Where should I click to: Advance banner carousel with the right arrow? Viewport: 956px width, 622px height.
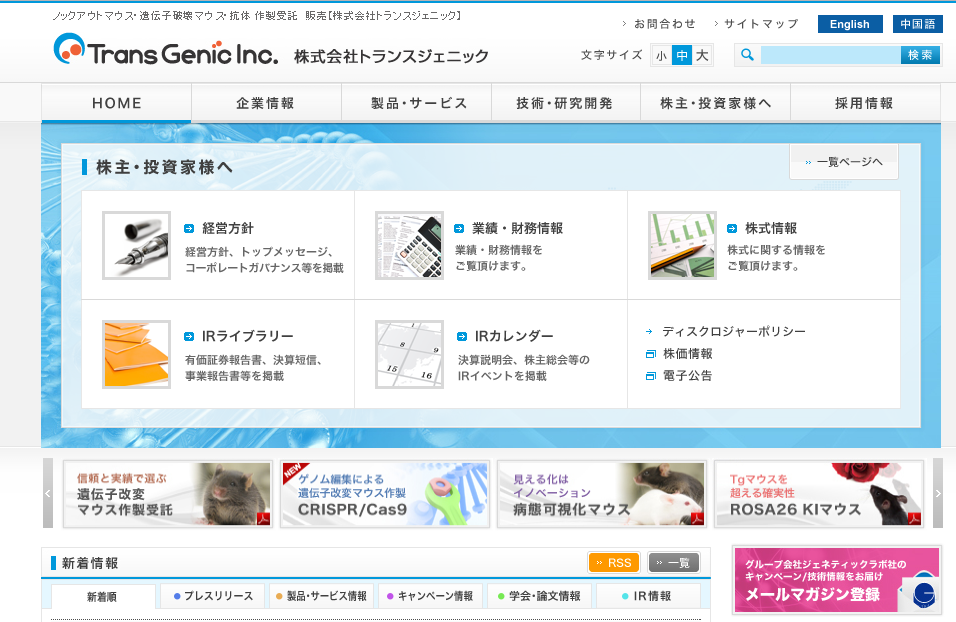938,493
